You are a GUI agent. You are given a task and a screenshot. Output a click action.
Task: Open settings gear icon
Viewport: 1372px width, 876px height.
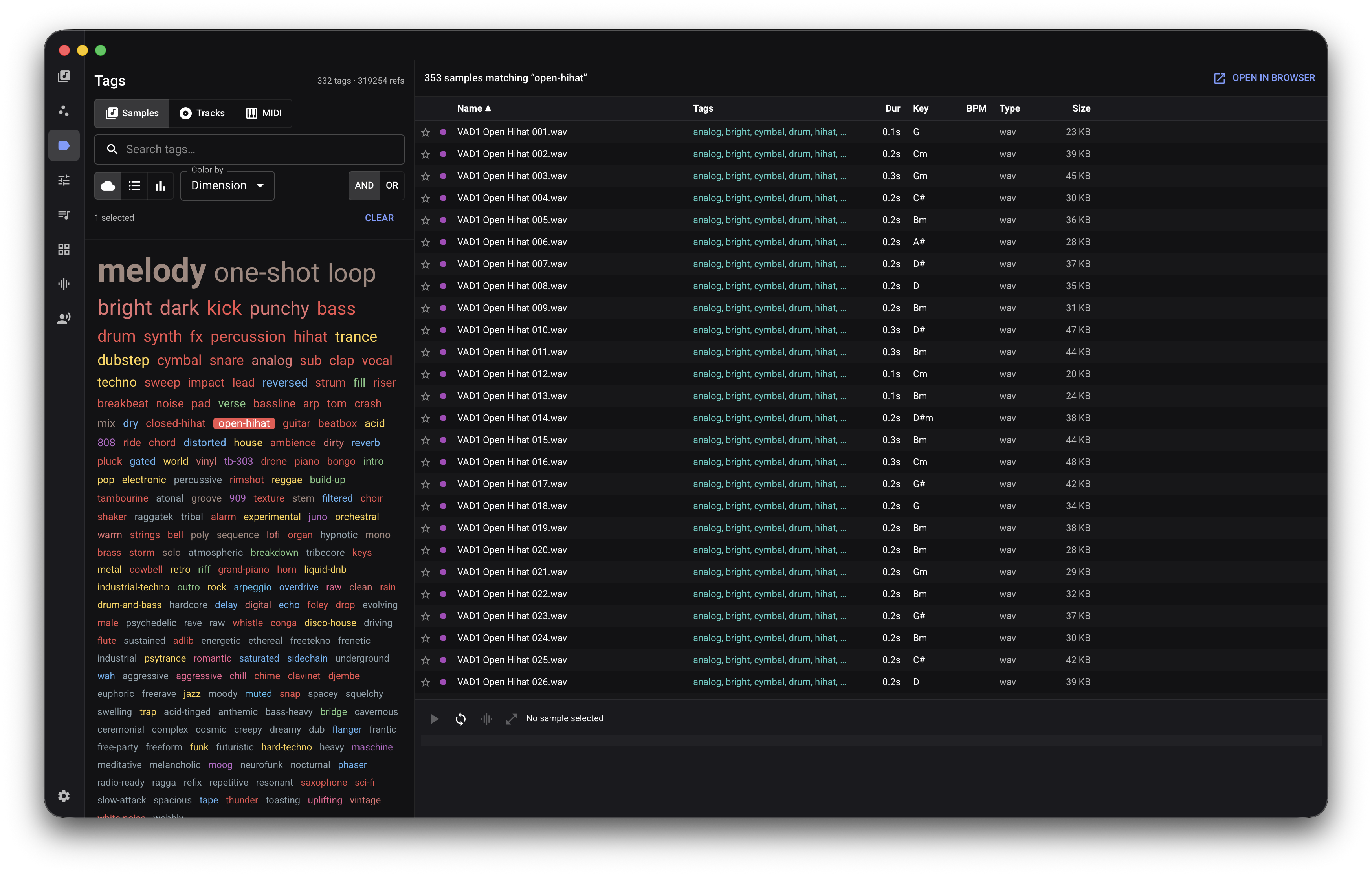coord(64,796)
